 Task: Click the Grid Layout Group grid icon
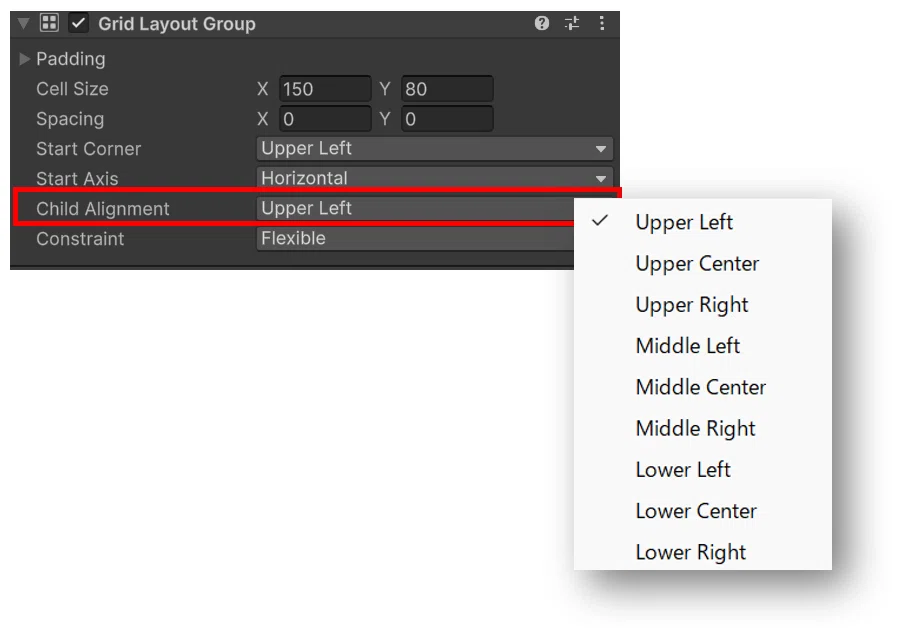49,23
